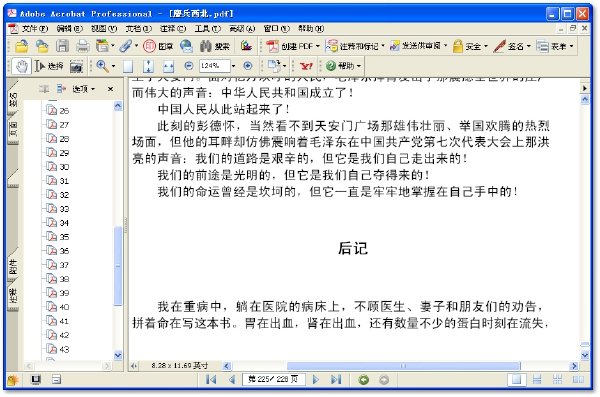
Task: Click the document horizontal scrollbar thumb
Action: pyautogui.click(x=403, y=366)
